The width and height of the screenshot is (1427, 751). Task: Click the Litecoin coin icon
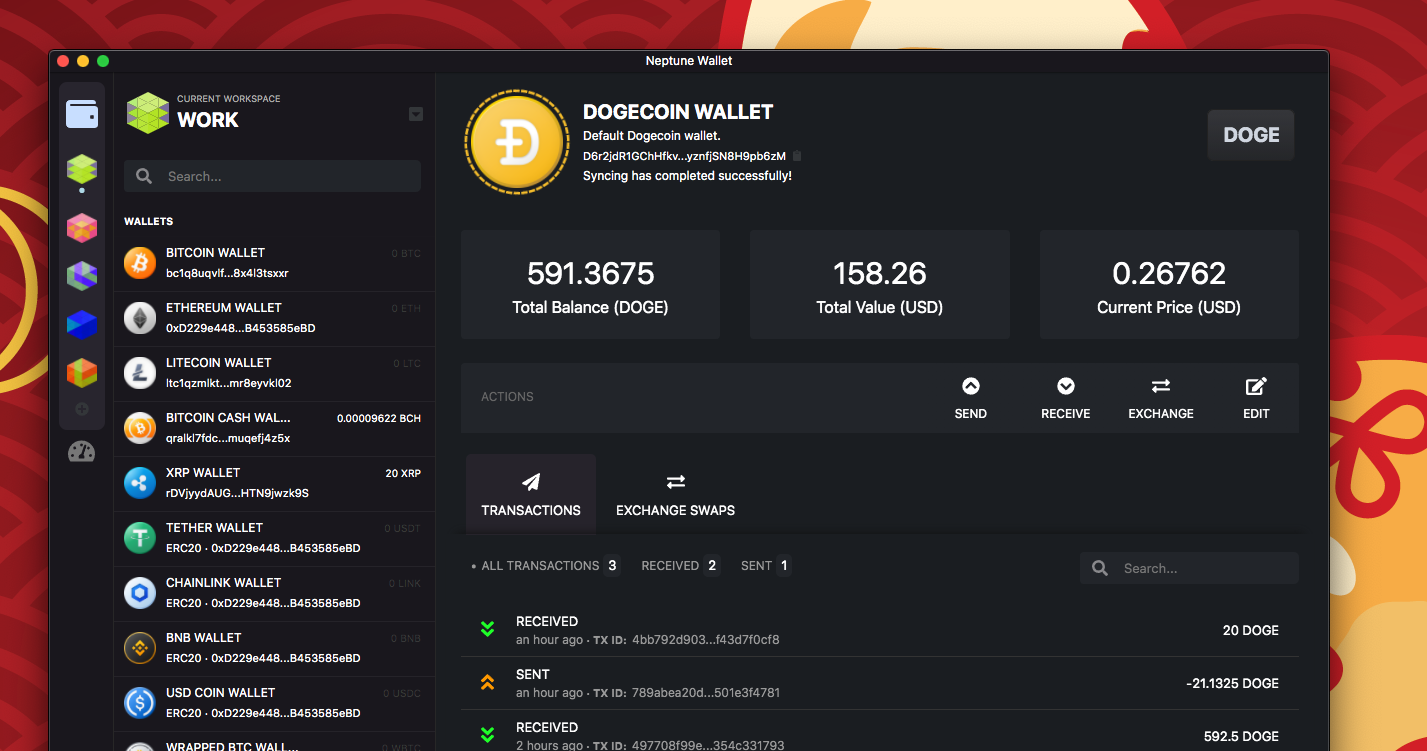(140, 373)
